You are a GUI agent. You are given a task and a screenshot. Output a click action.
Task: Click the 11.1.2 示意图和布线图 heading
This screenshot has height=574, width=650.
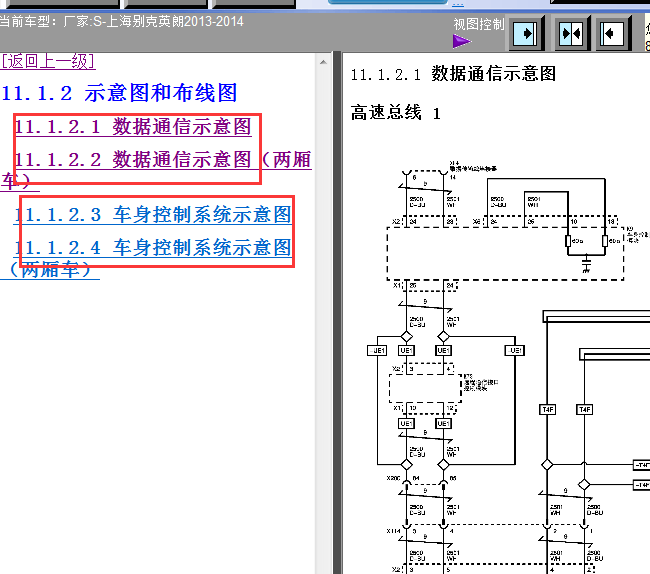point(119,93)
